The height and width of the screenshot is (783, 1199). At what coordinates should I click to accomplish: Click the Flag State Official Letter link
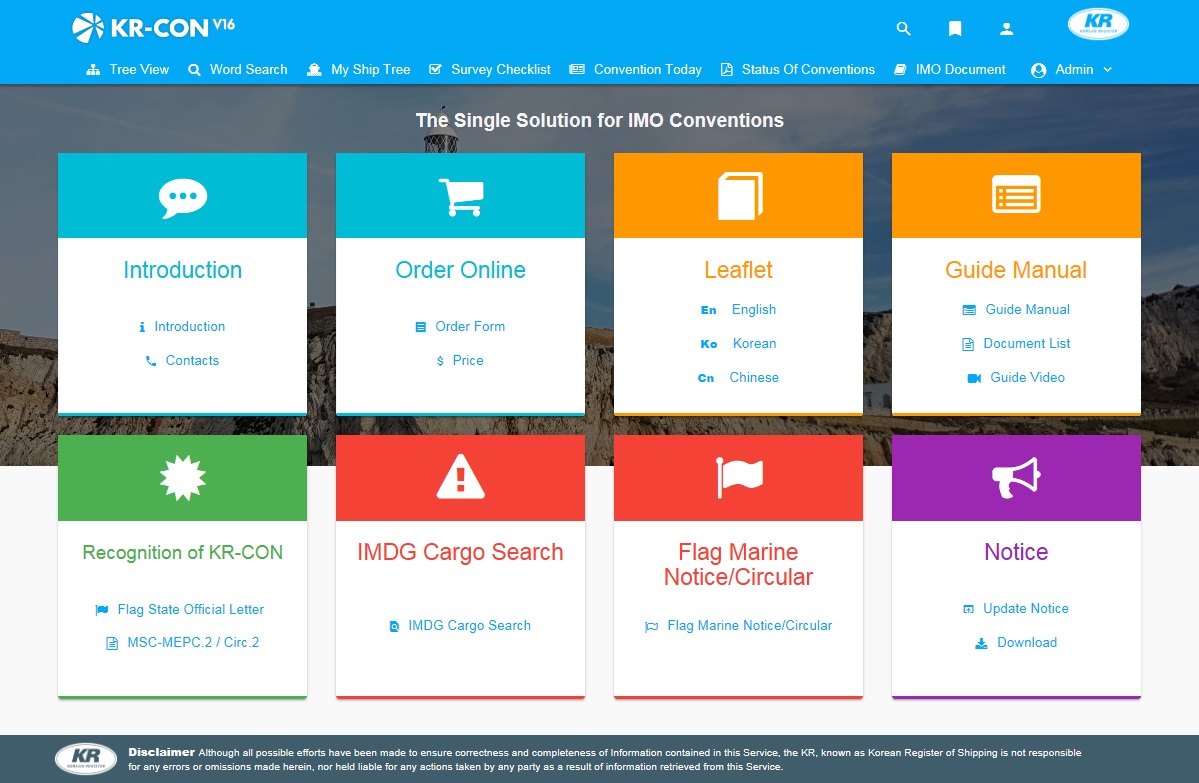click(x=190, y=610)
